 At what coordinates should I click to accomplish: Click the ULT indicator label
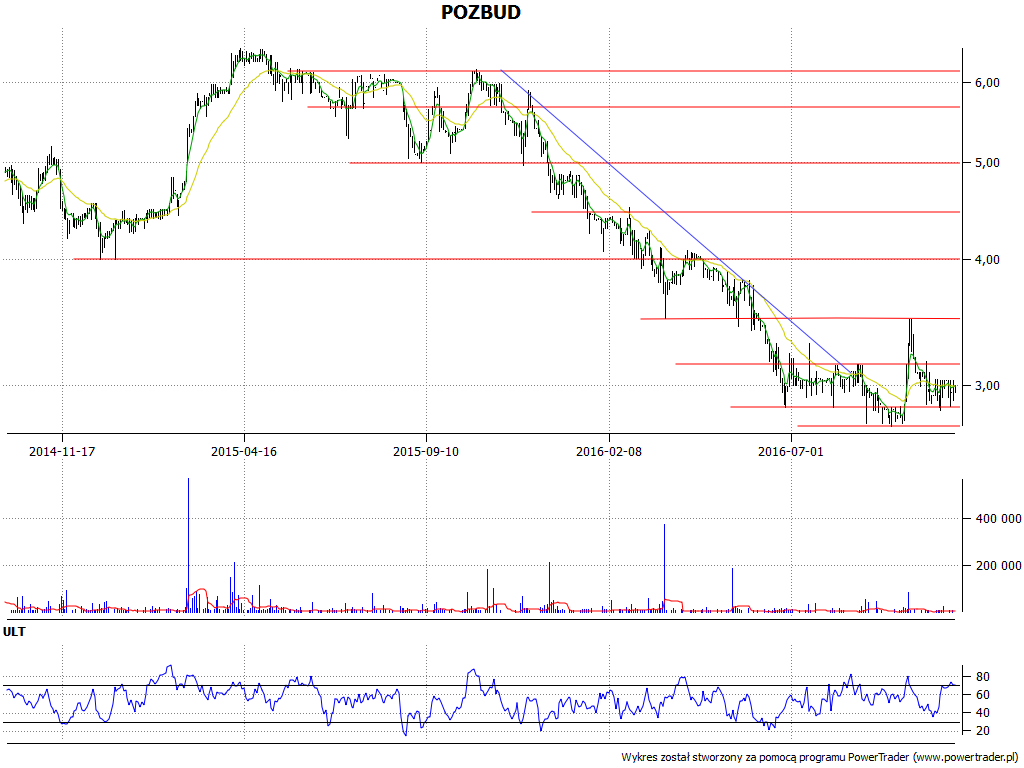[14, 632]
